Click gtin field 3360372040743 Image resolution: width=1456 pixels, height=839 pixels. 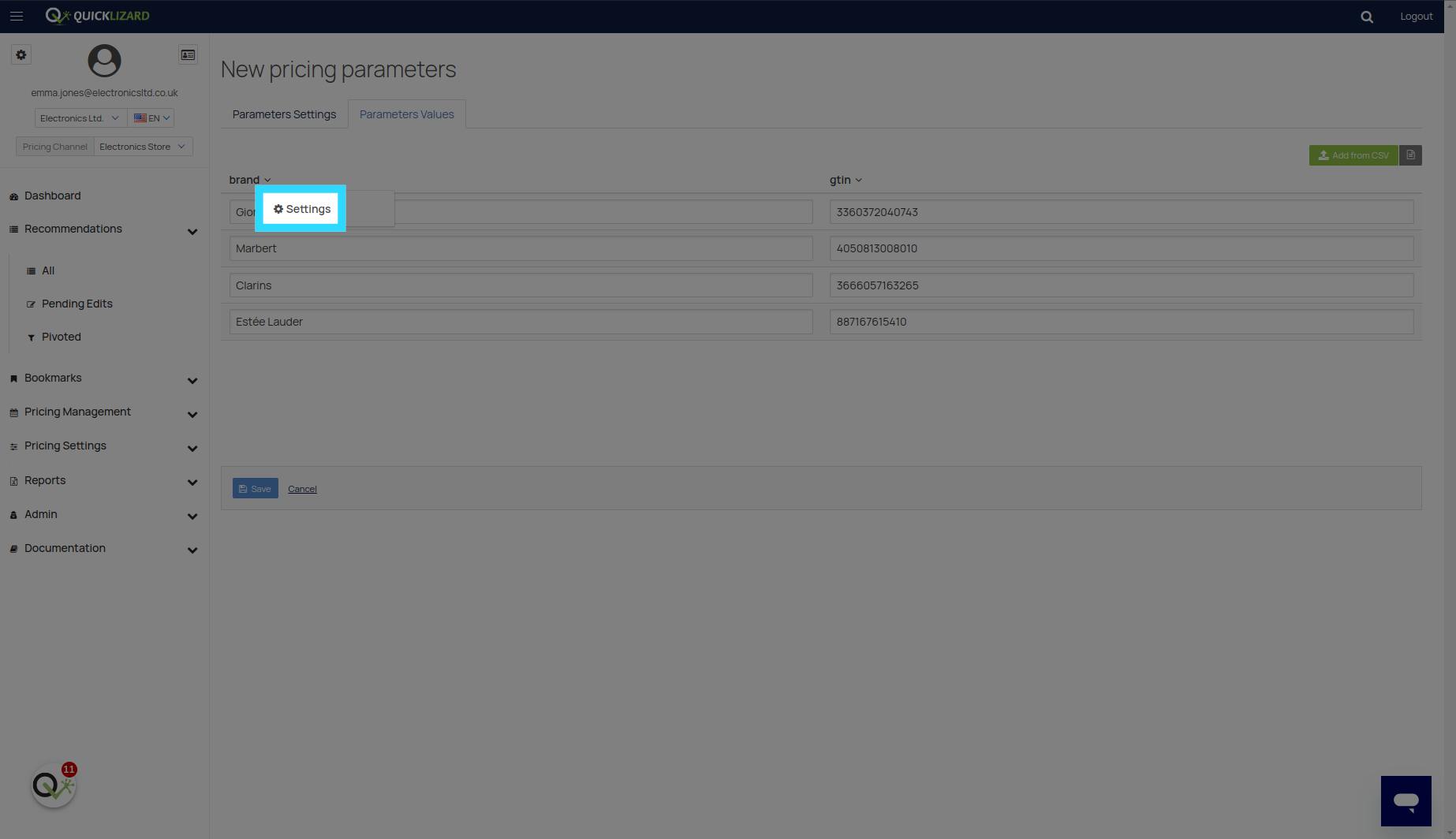point(1122,212)
